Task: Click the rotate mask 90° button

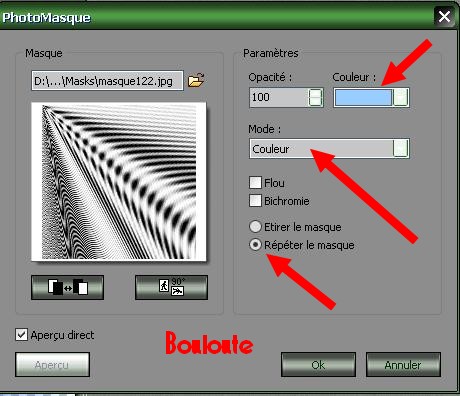Action: [171, 287]
